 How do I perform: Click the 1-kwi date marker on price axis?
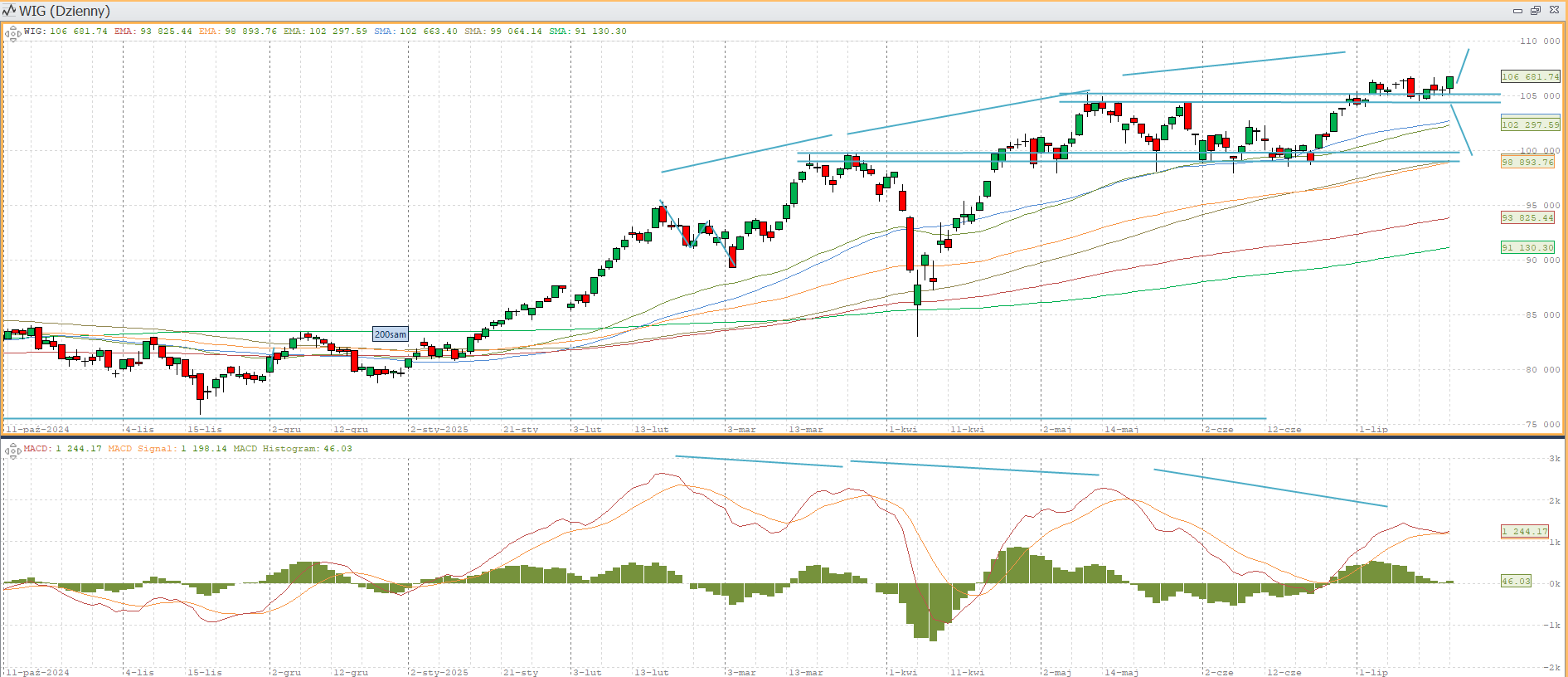[x=902, y=429]
